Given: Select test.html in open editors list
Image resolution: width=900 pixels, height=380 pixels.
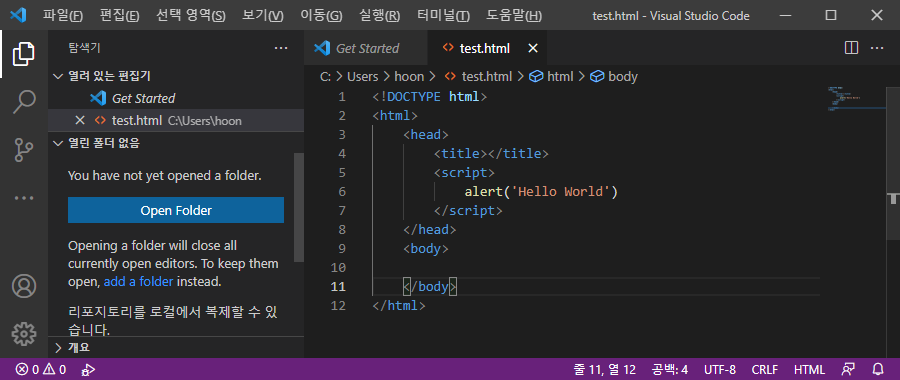Looking at the screenshot, I should pyautogui.click(x=176, y=120).
